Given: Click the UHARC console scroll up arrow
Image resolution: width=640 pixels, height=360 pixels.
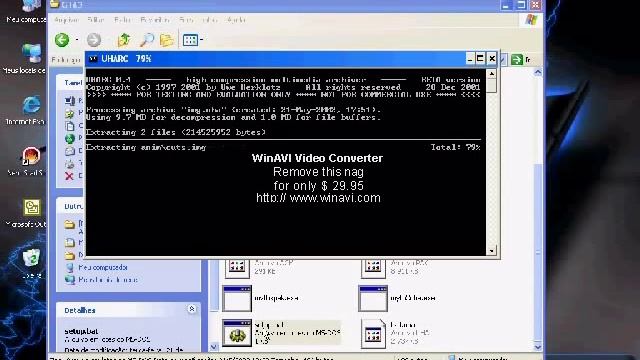Looking at the screenshot, I should (492, 73).
